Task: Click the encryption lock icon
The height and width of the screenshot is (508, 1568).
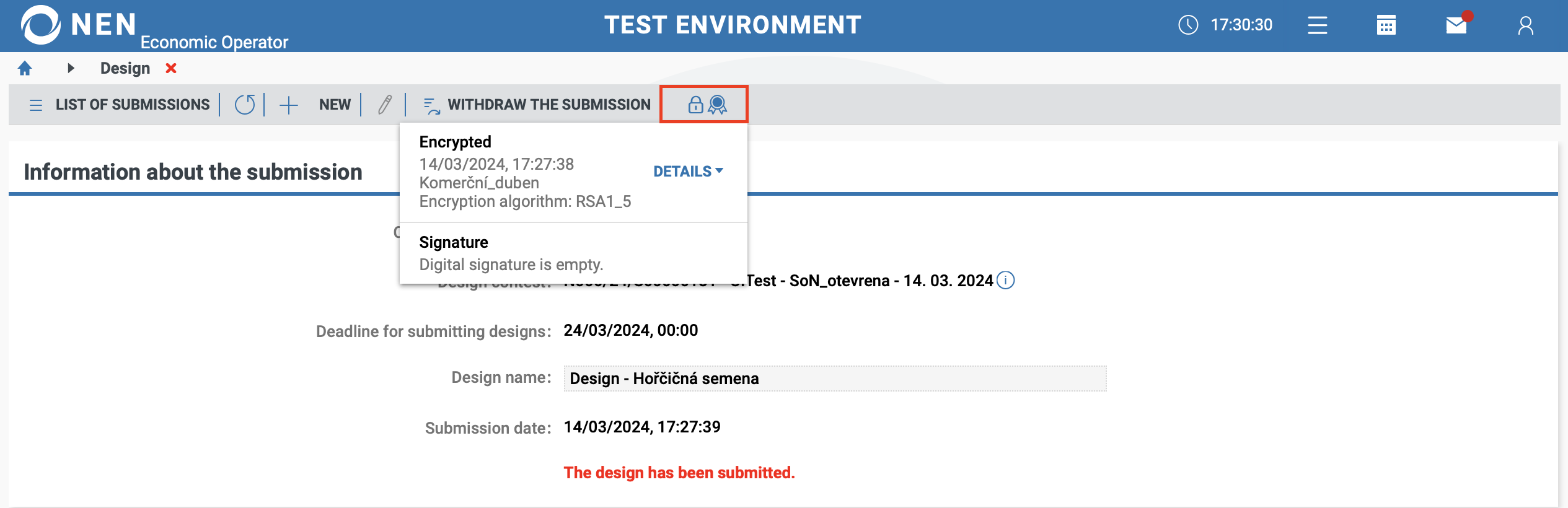Action: tap(695, 105)
